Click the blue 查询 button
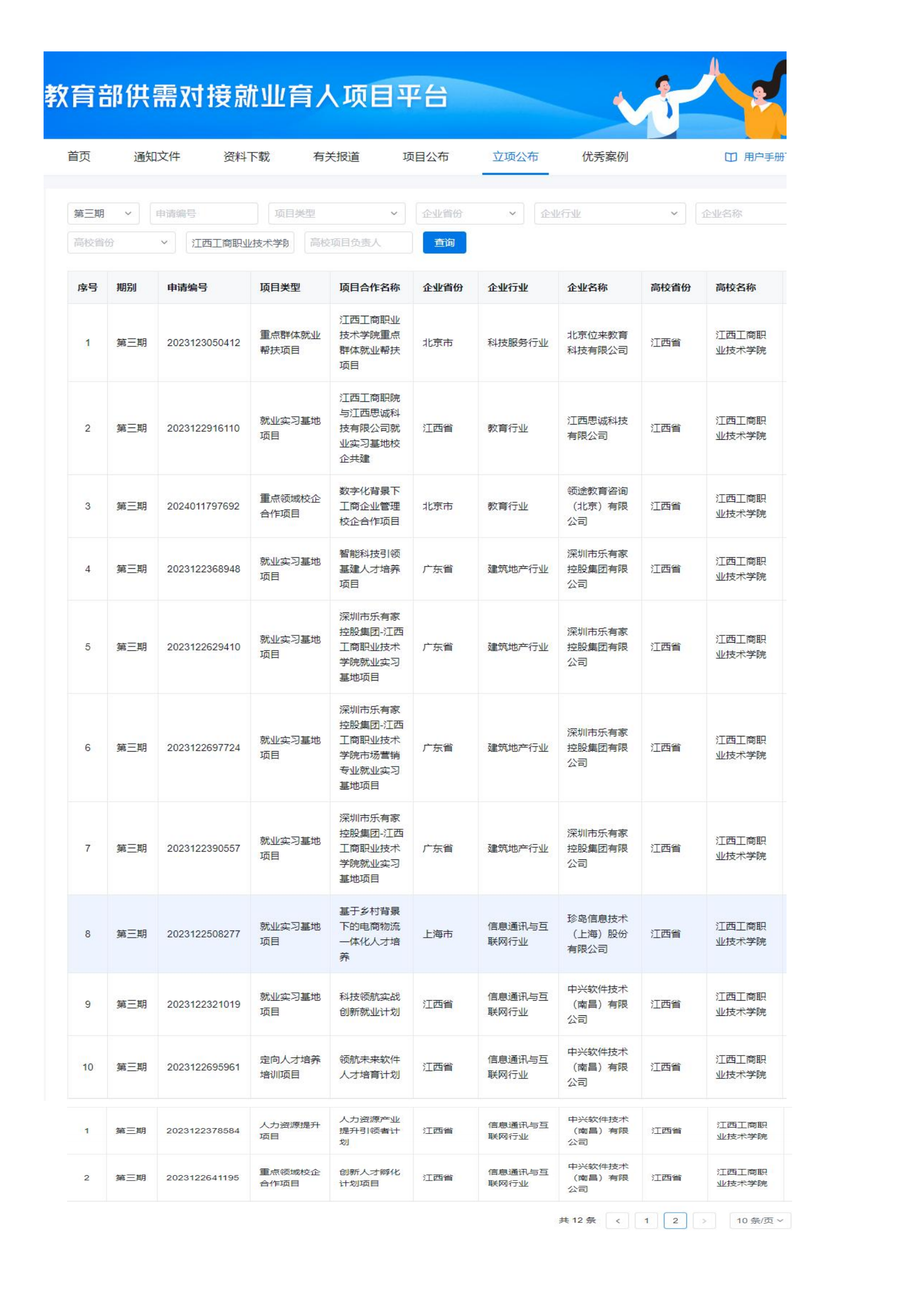924x1307 pixels. point(444,243)
